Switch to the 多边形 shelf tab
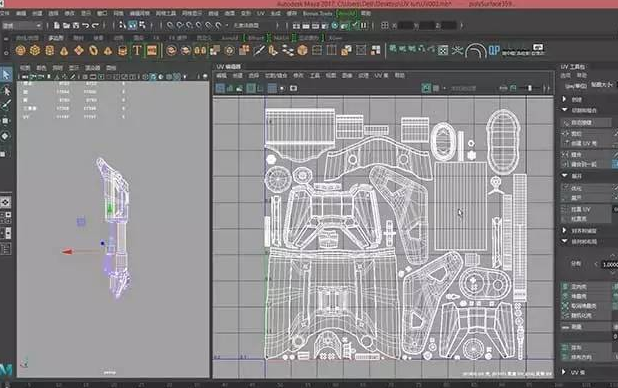Viewport: 618px width, 388px height. click(x=56, y=38)
